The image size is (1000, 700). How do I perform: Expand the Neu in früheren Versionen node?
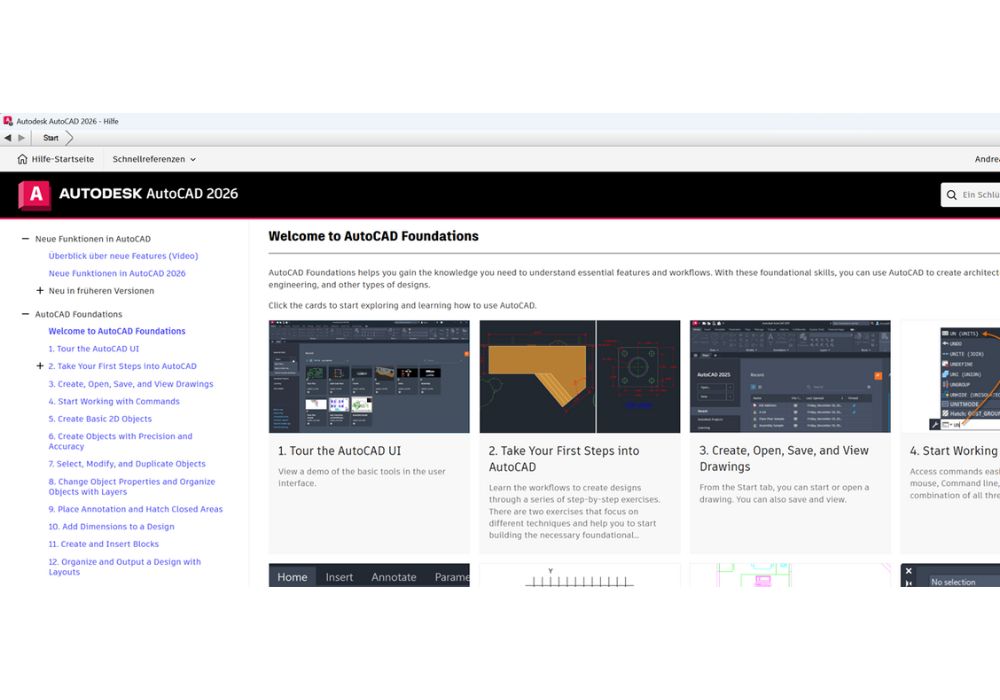click(x=40, y=291)
